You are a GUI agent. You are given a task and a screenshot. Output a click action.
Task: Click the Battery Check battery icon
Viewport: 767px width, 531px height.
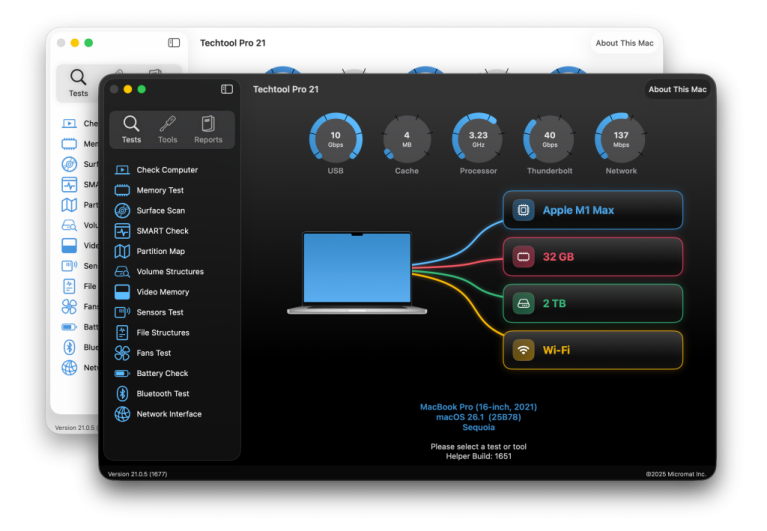122,374
